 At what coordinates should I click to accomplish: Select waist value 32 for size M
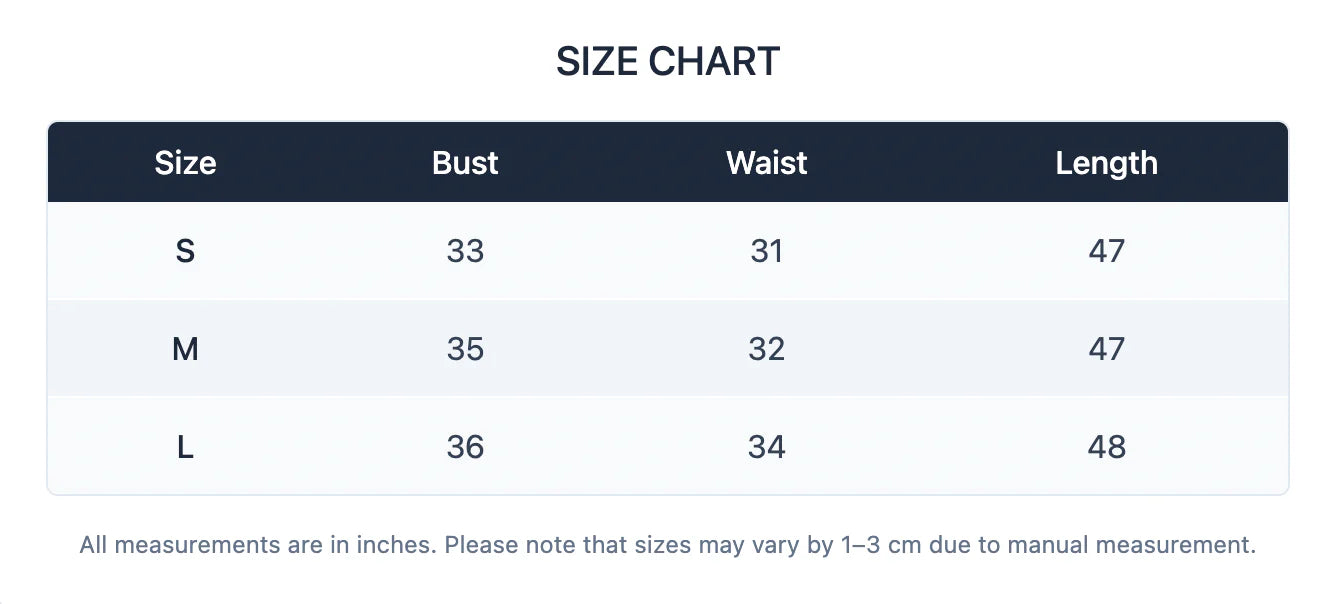766,349
